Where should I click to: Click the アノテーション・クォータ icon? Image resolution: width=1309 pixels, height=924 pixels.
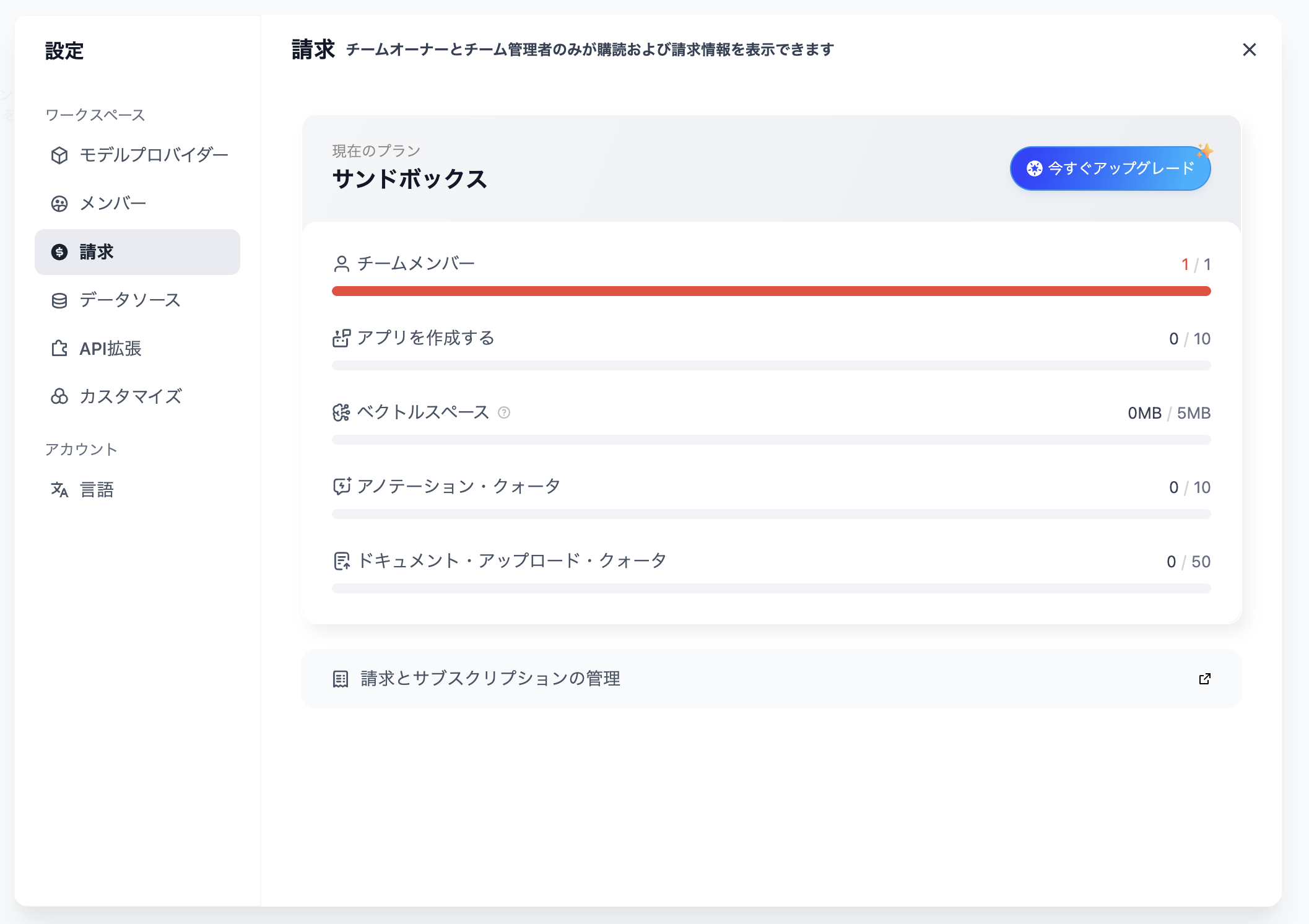pos(341,486)
